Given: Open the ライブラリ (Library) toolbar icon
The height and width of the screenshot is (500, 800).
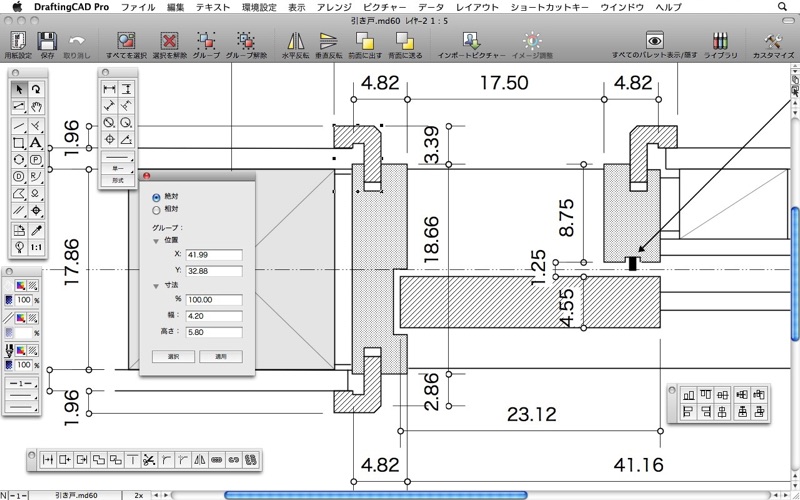Looking at the screenshot, I should [721, 41].
